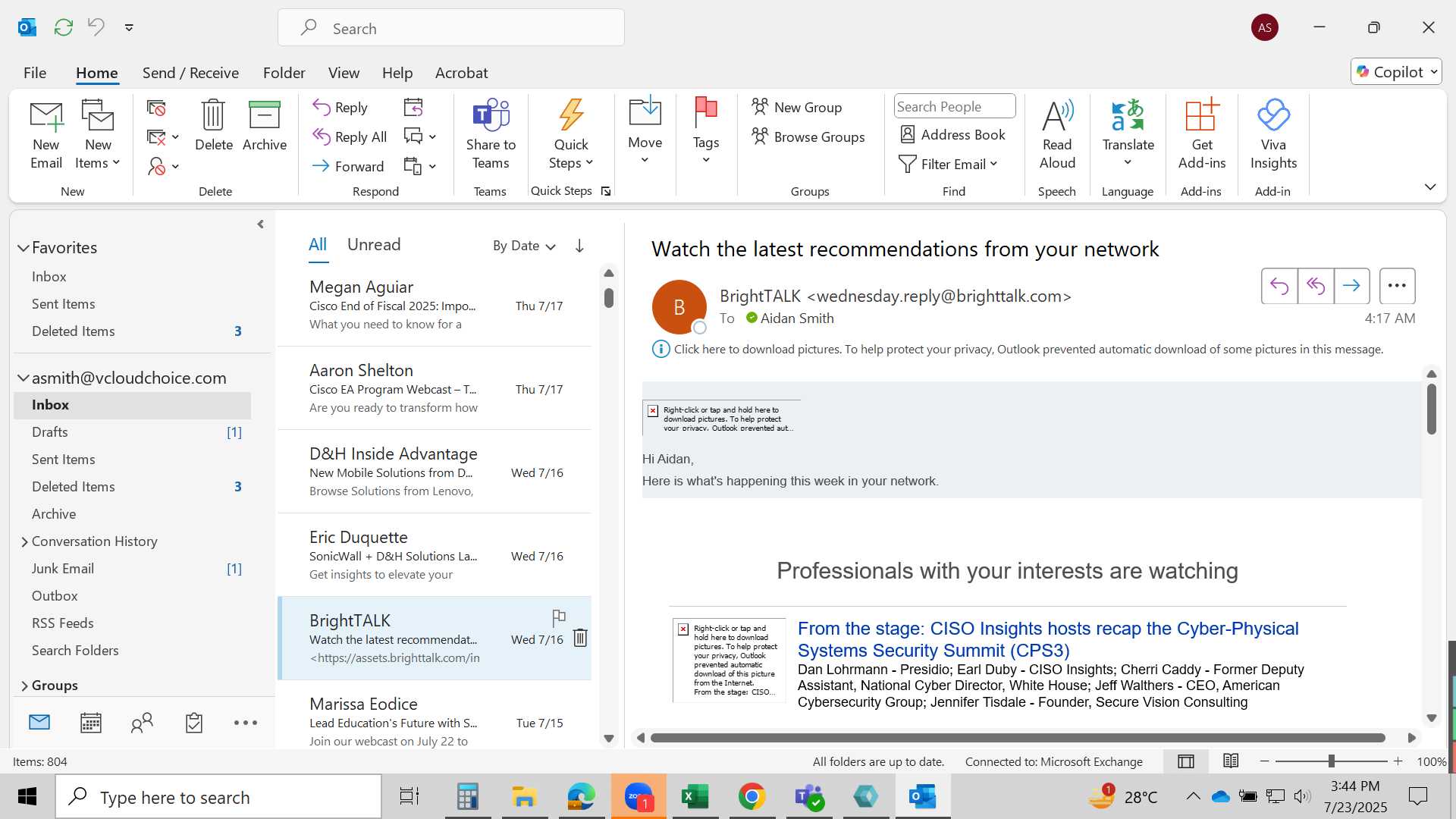The height and width of the screenshot is (819, 1456).
Task: Click the Ignore conversation icon
Action: pos(156,108)
